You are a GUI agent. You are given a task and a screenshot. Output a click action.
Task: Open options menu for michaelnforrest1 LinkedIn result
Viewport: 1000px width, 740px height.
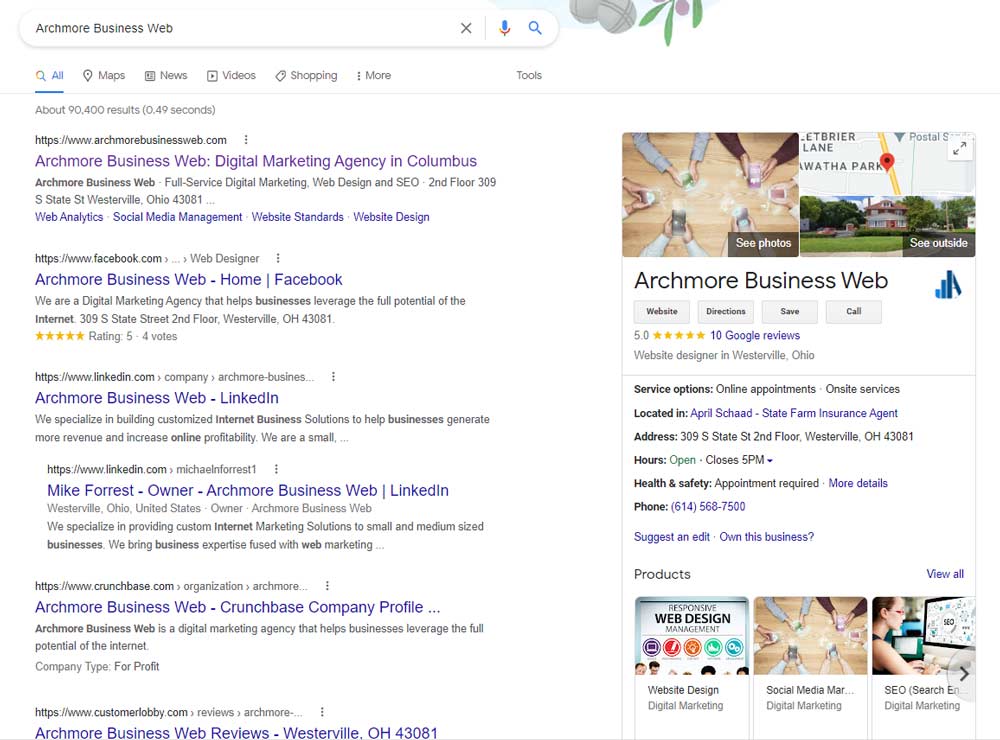pyautogui.click(x=276, y=470)
